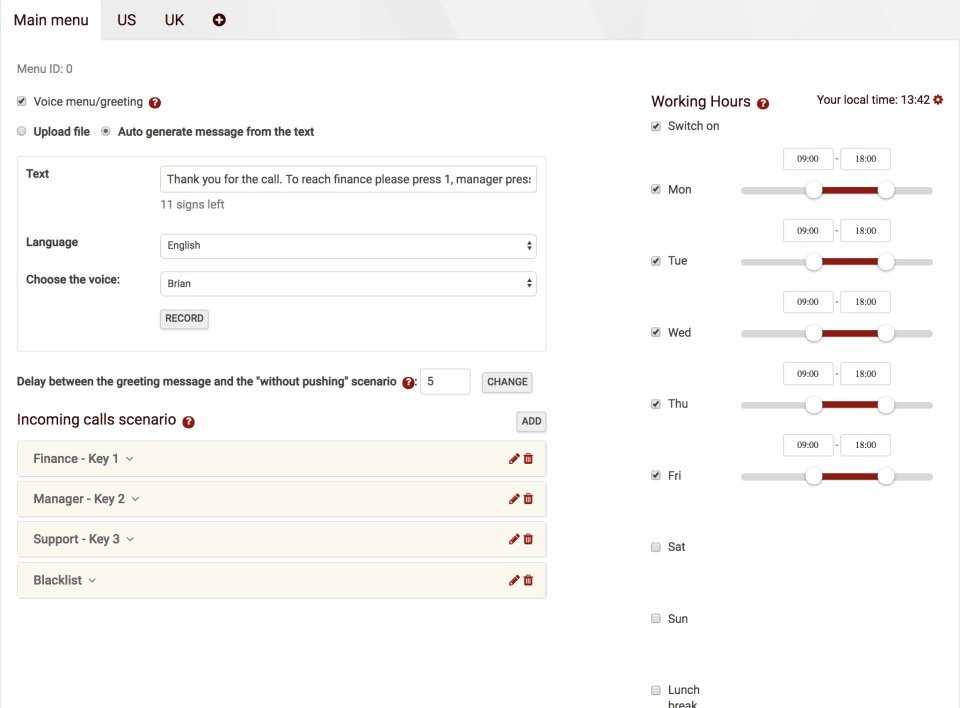
Task: Edit the Finance - Key 1 scenario
Action: (516, 458)
